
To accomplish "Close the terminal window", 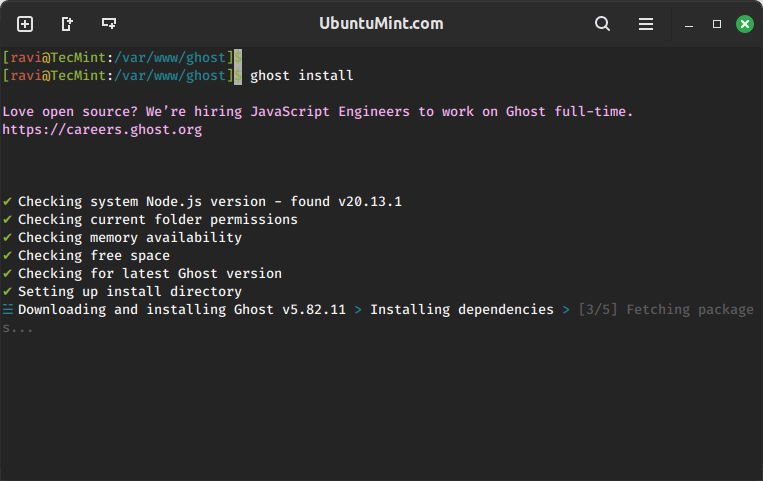I will [x=745, y=24].
